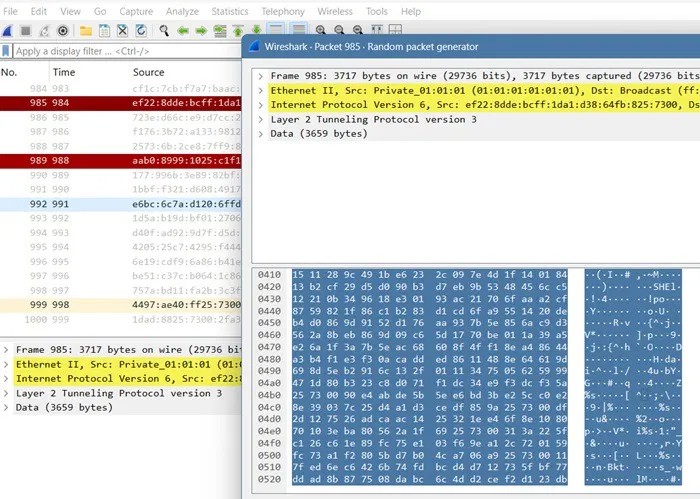700x499 pixels.
Task: Click the display filter bookmark icon
Action: click(7, 50)
